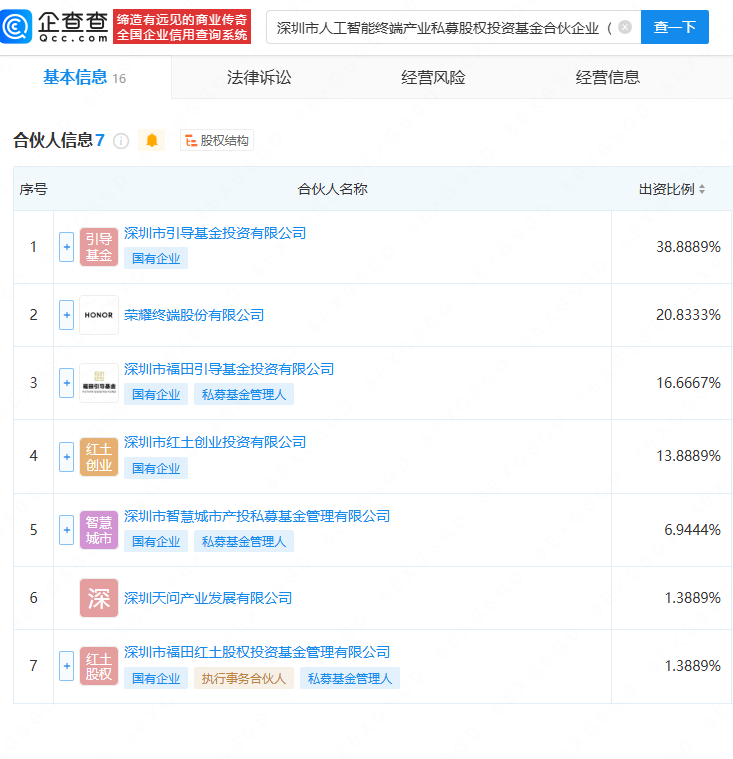Open the 股权结构 button
Viewport: 733px width, 759px height.
(217, 140)
